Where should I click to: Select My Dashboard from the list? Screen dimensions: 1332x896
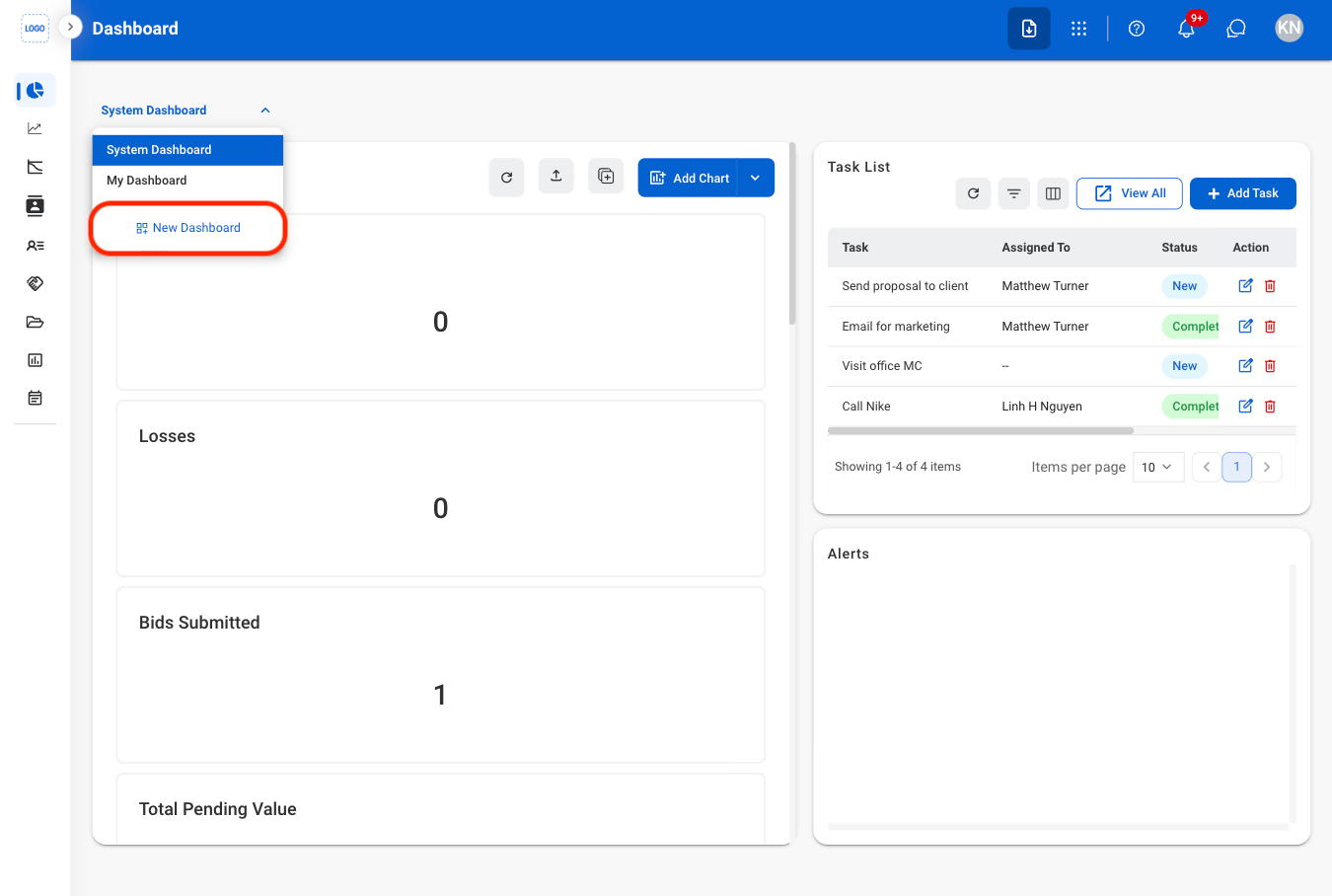[187, 181]
